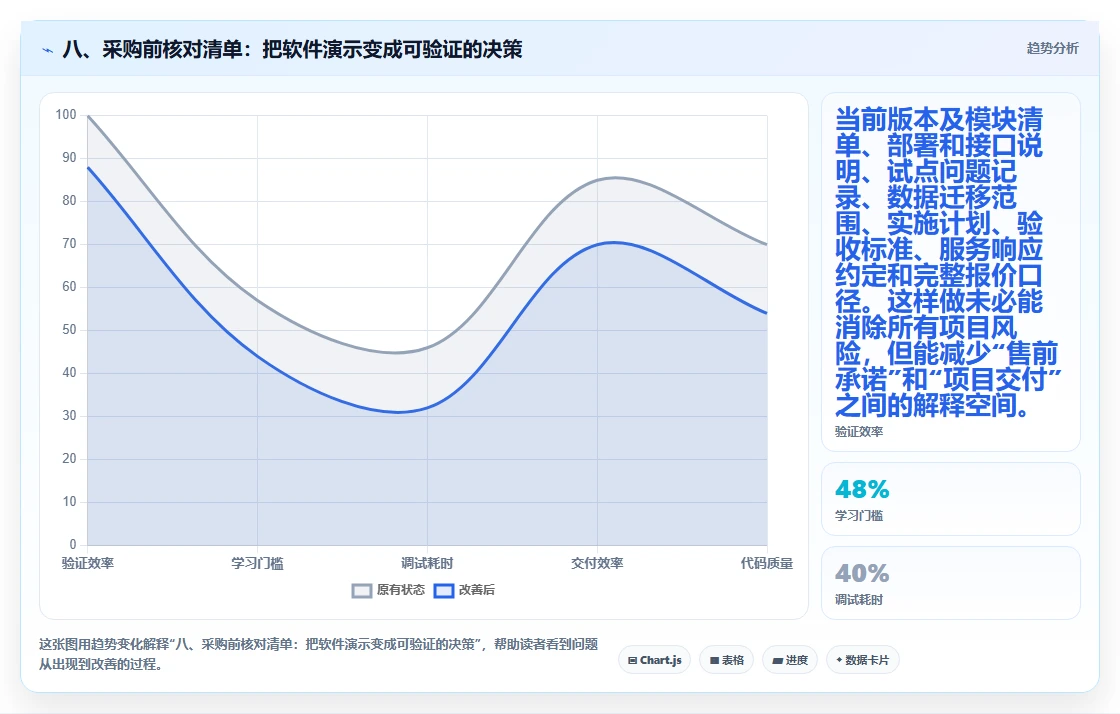
Task: Click the 调试耗时 label under 40%
Action: (x=859, y=600)
